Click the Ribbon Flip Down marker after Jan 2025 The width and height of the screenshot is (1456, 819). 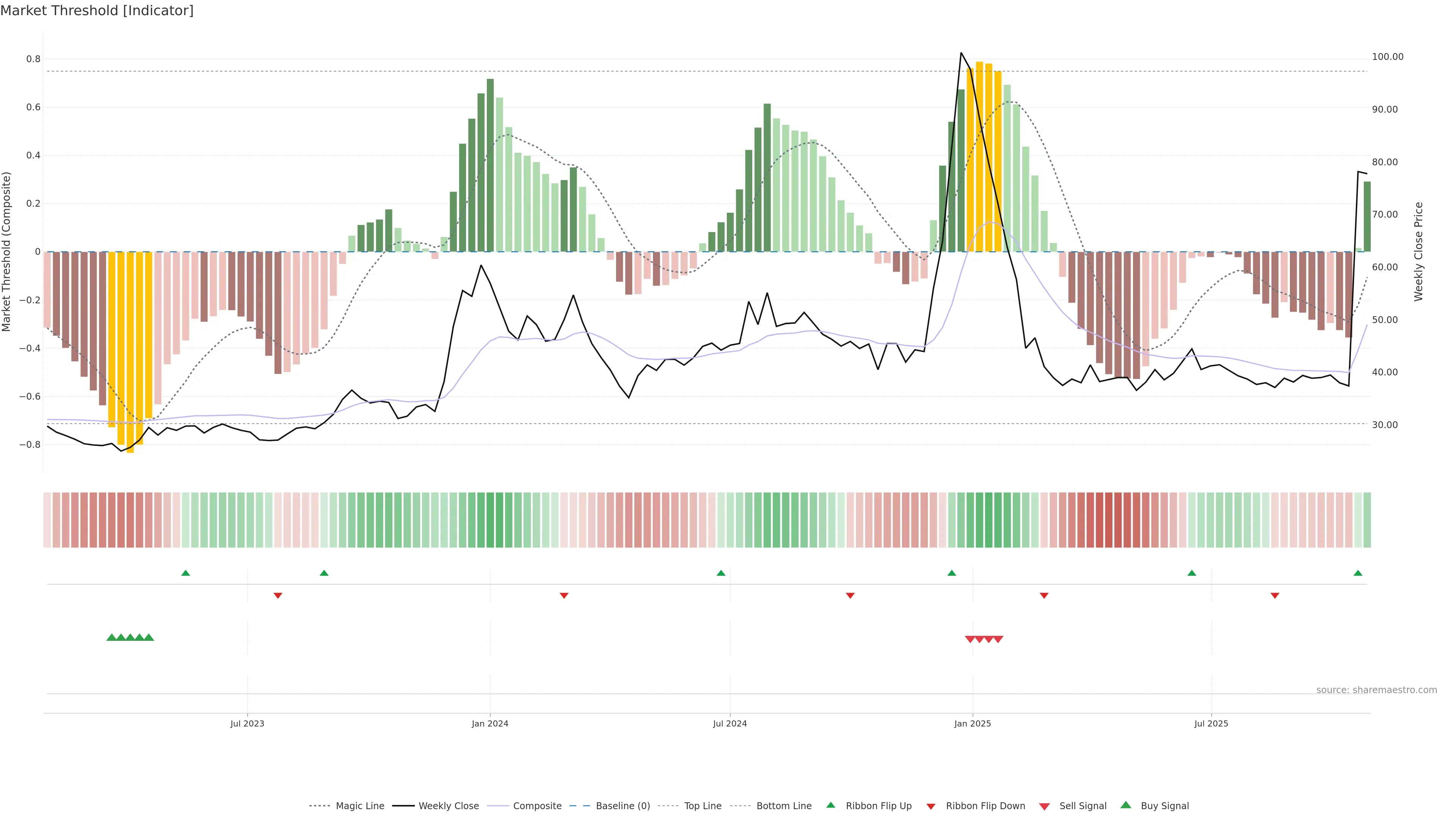click(x=1044, y=595)
